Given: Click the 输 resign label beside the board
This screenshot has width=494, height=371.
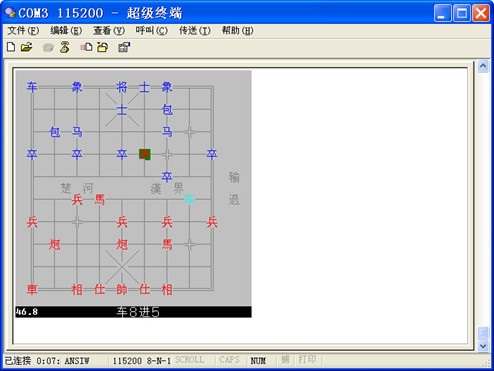Looking at the screenshot, I should pyautogui.click(x=234, y=177).
